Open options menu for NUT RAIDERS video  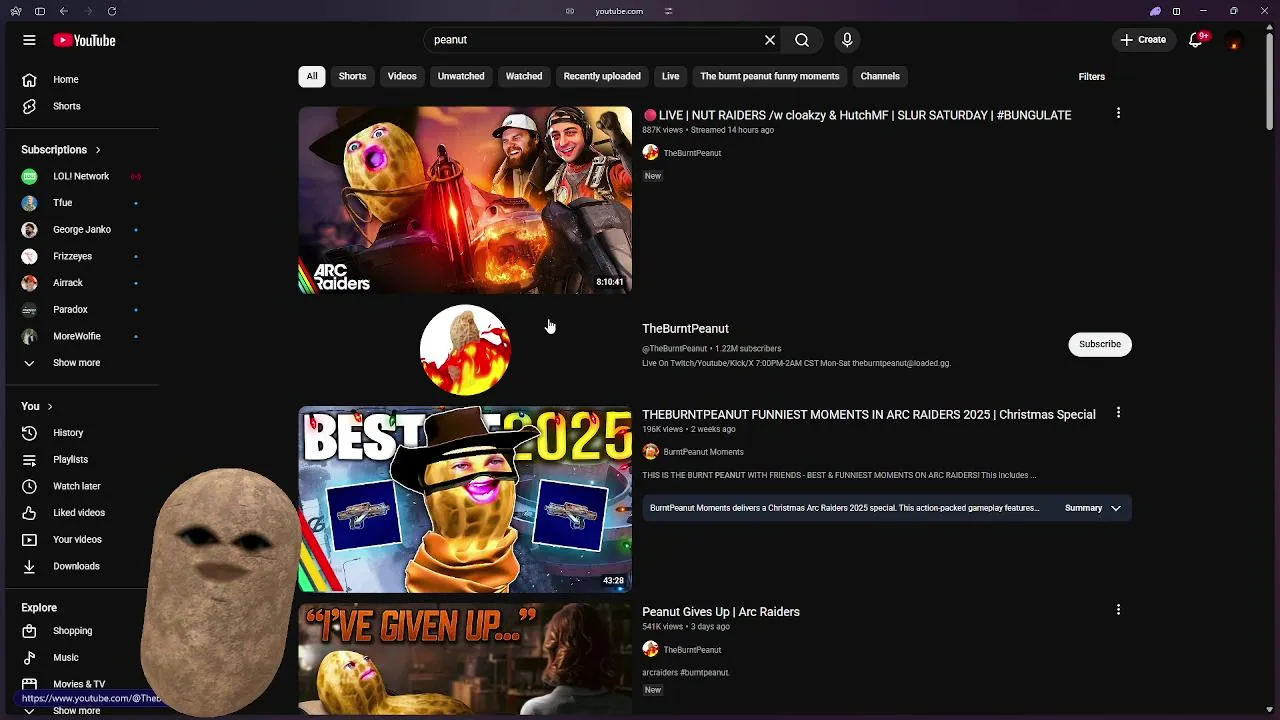click(x=1118, y=114)
